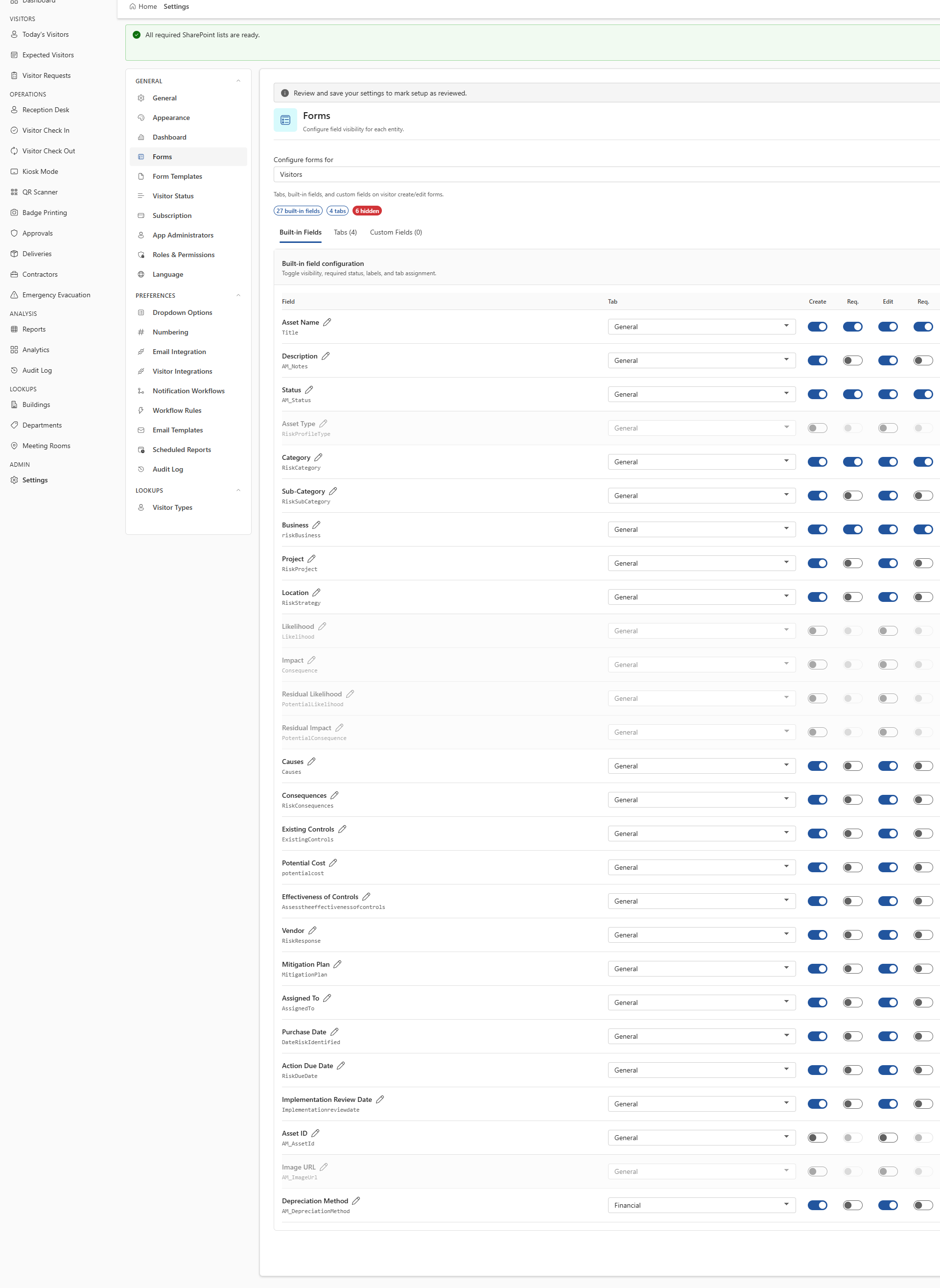Open Dropdown Options settings page
The width and height of the screenshot is (940, 1288).
click(x=188, y=312)
